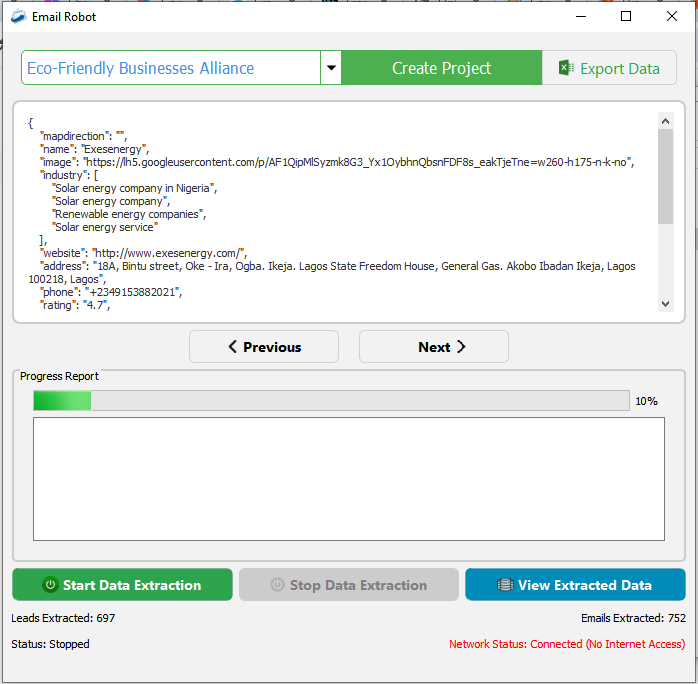
Task: Select the Eco-Friendly Businesses Alliance project field
Action: [171, 68]
